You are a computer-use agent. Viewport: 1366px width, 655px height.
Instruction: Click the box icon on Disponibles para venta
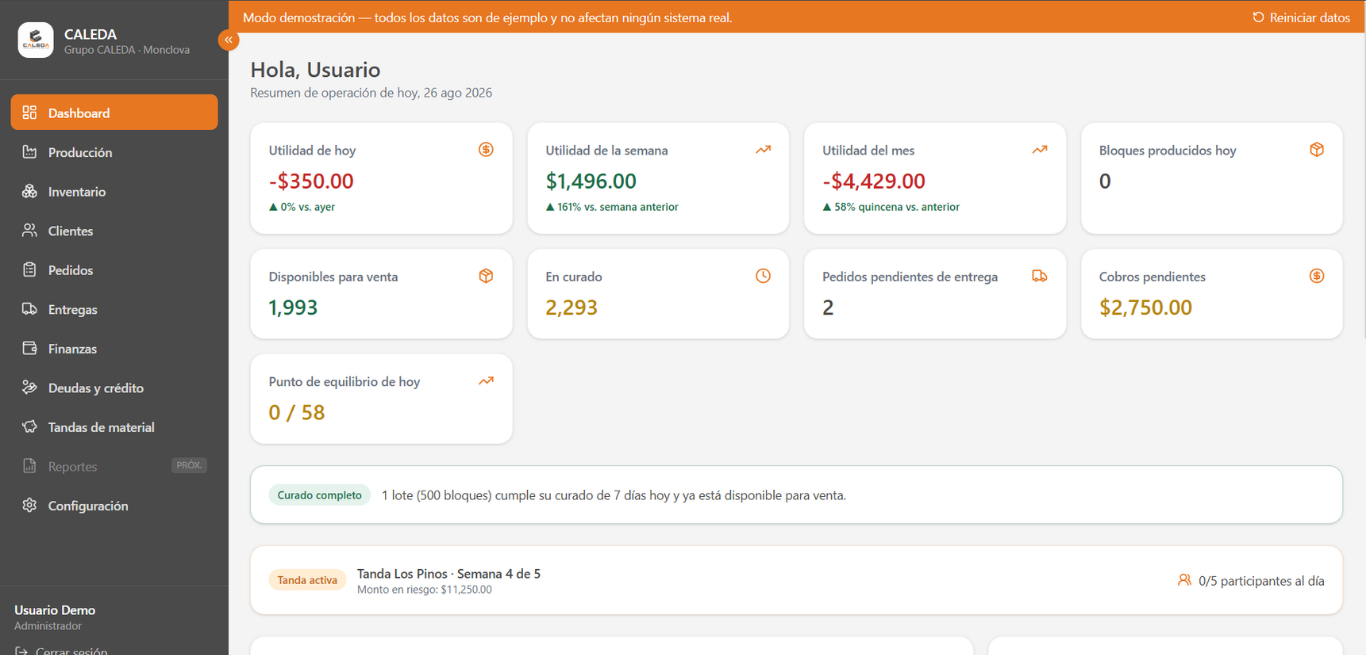click(486, 276)
